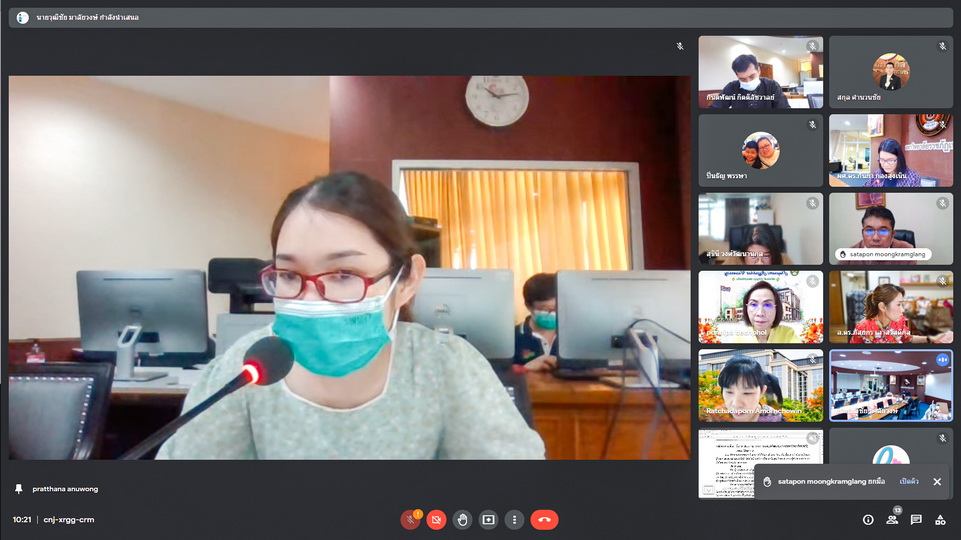Select the woman in yellow shirt tile

click(x=761, y=307)
